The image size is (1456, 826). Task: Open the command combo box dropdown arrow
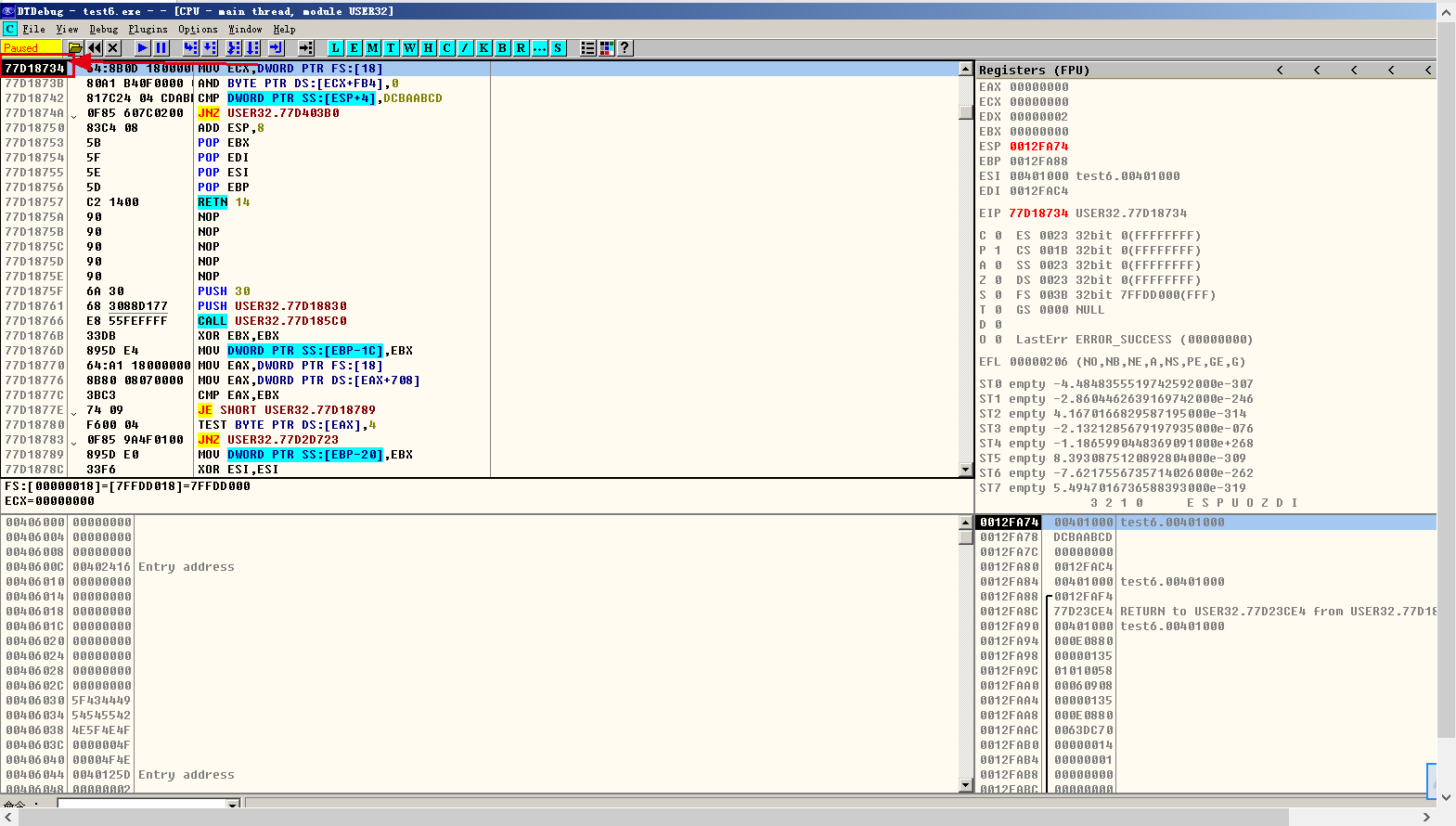[x=233, y=804]
